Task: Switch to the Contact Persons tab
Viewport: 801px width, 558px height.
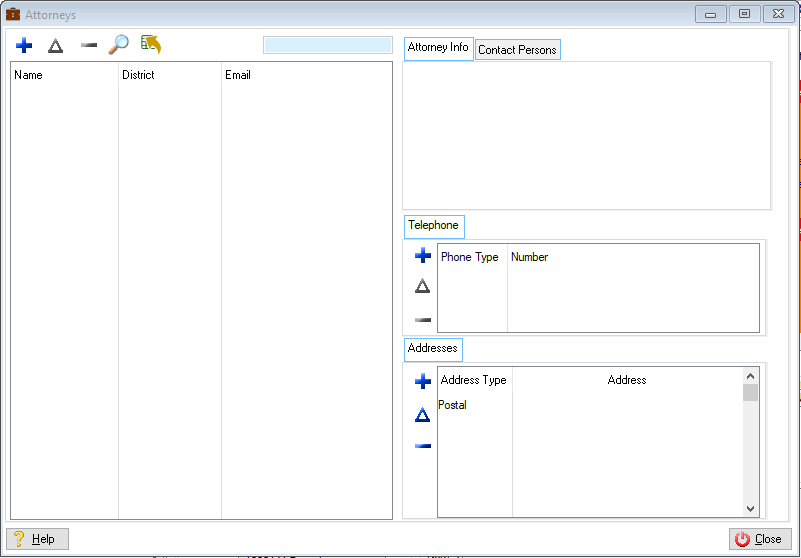Action: coord(517,50)
